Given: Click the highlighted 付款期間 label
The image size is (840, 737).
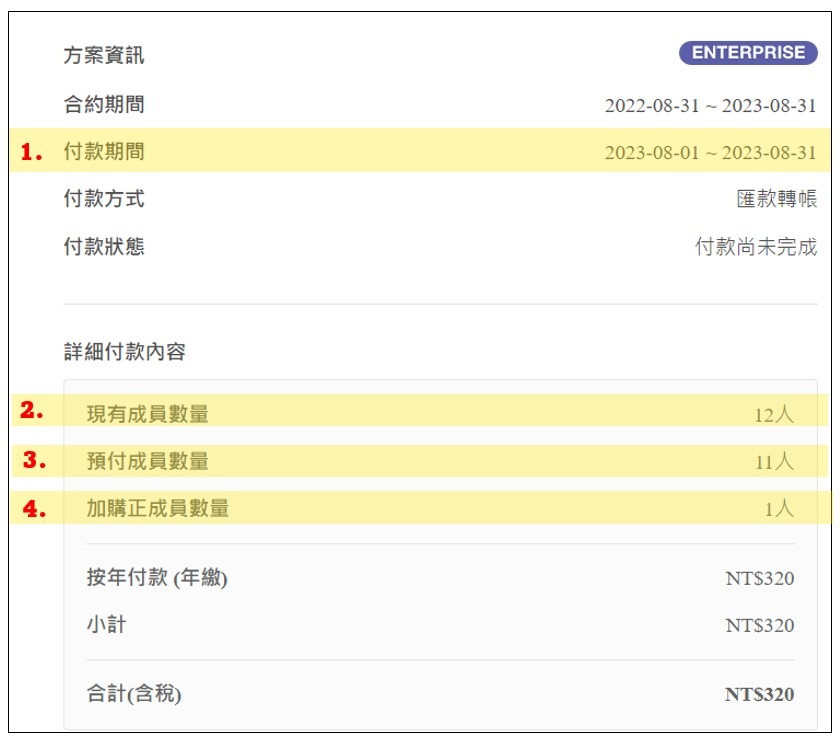Looking at the screenshot, I should click(x=104, y=152).
